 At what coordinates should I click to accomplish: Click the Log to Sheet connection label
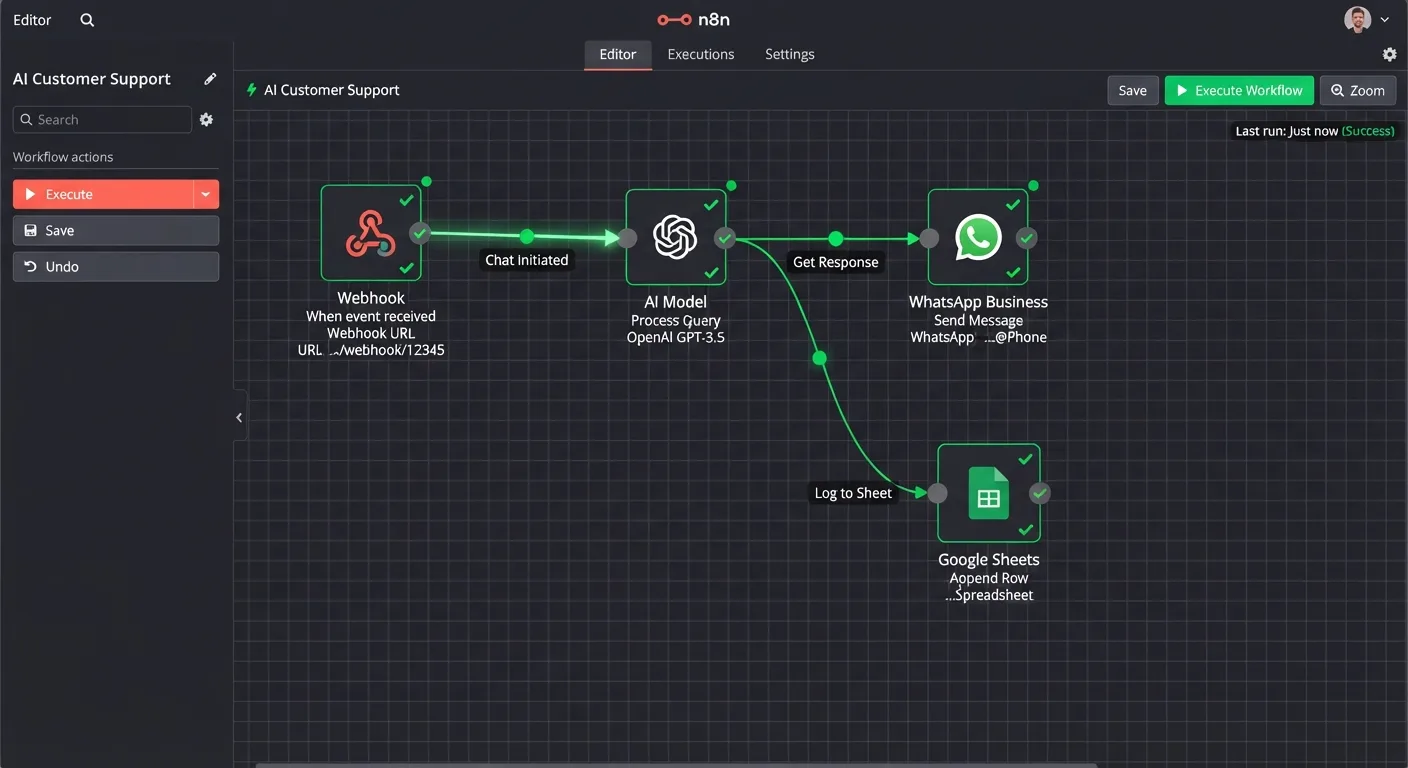(853, 493)
